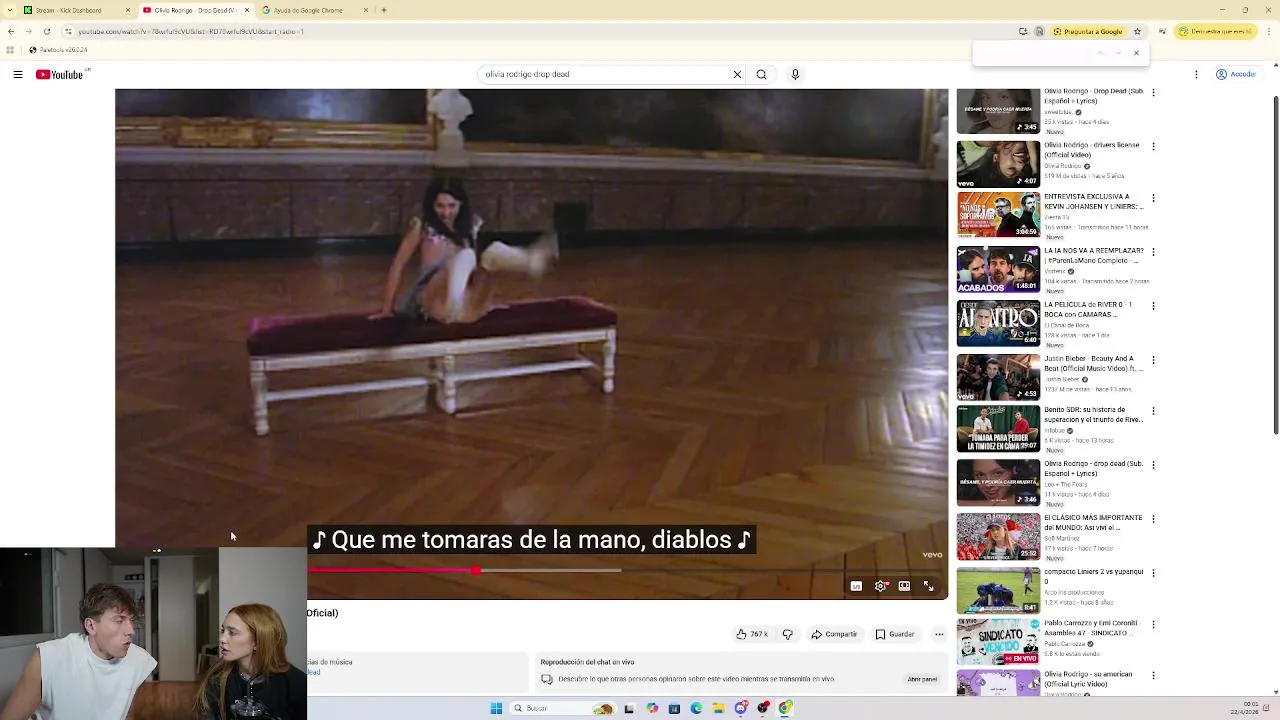
Task: Open the Chrome three-dot menu
Action: click(1271, 31)
